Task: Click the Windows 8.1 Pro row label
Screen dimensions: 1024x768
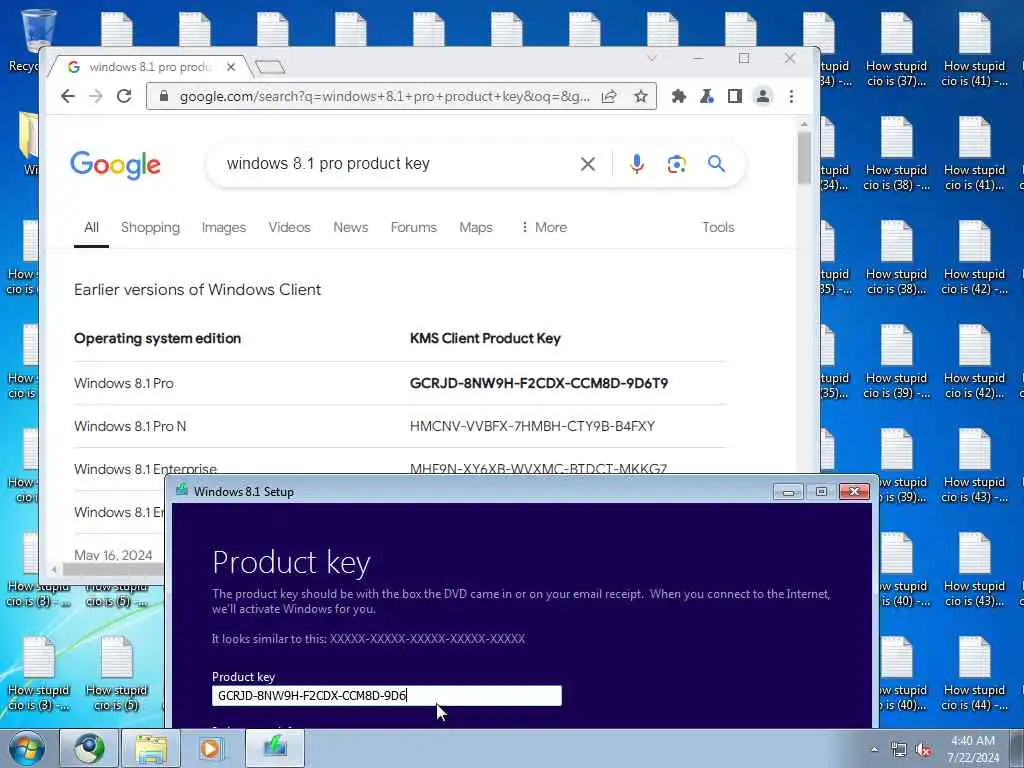Action: click(124, 383)
